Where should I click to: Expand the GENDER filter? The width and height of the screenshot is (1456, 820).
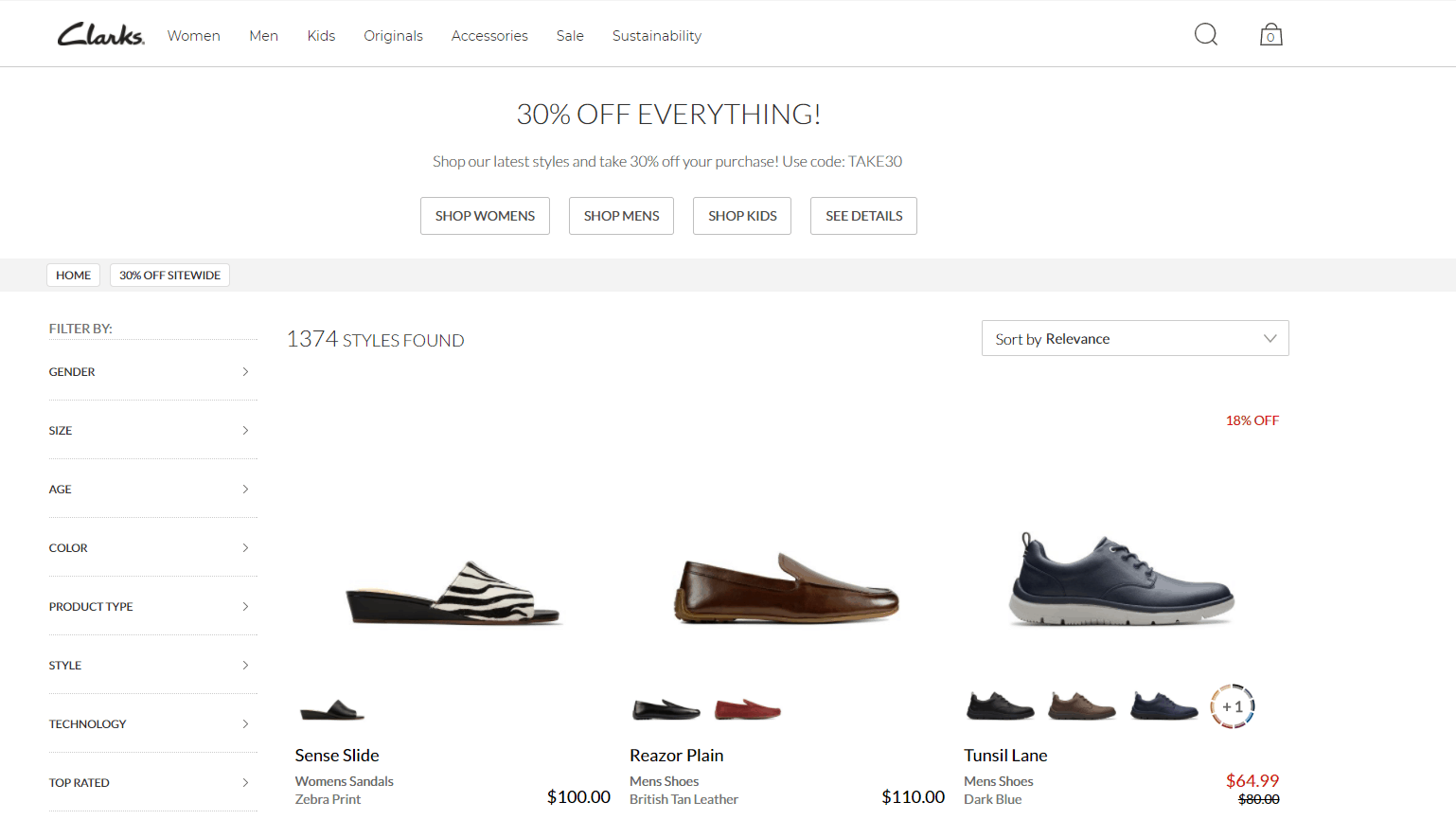click(x=152, y=372)
